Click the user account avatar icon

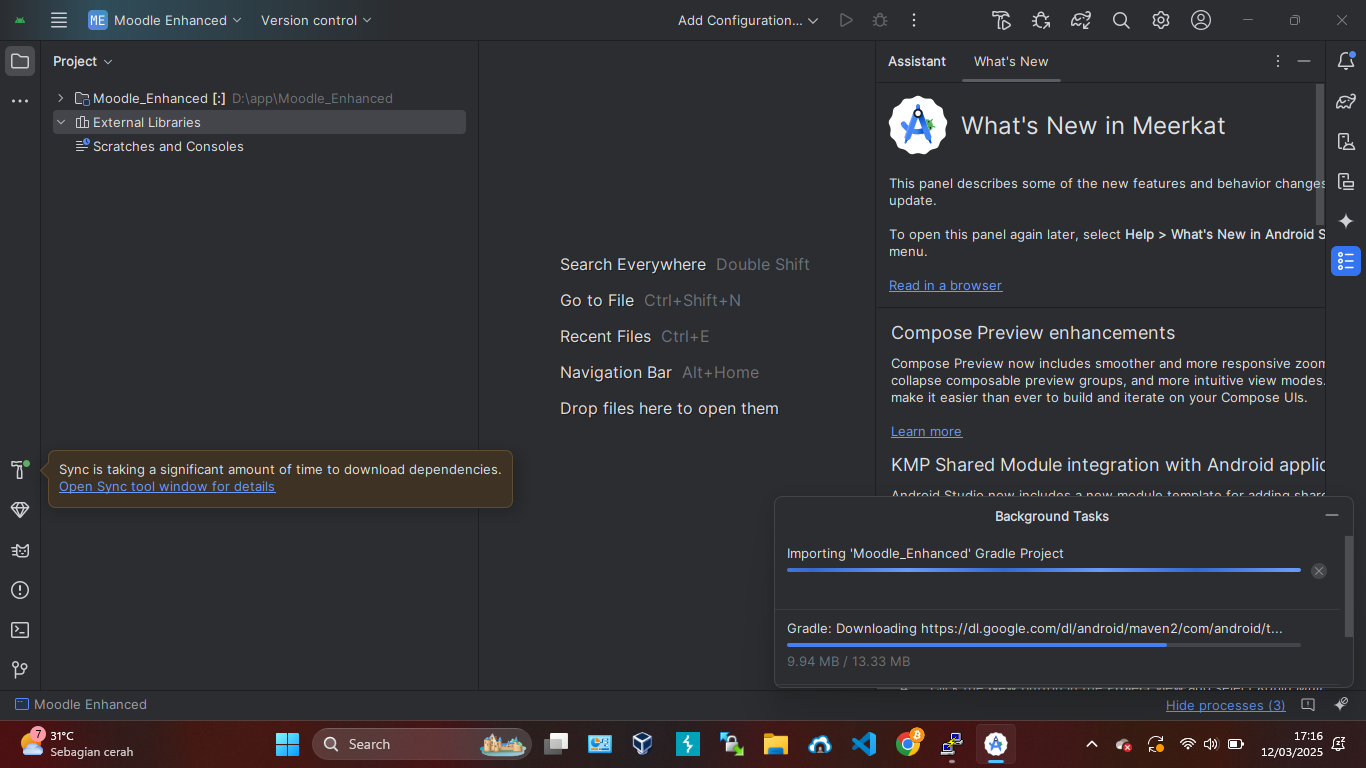[x=1201, y=20]
